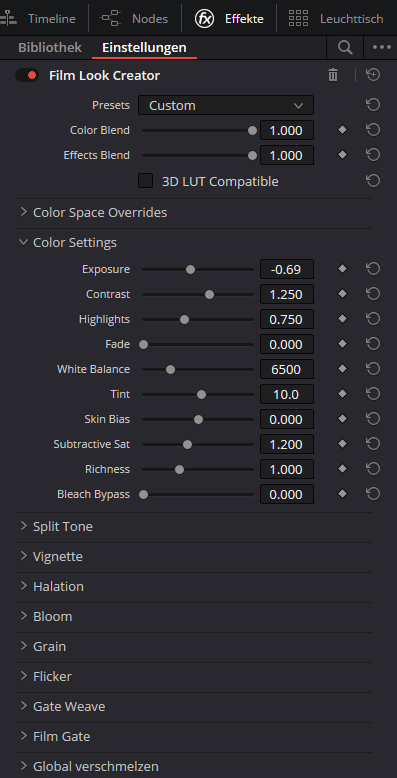Image resolution: width=397 pixels, height=778 pixels.
Task: Click the Tint value field 10.0
Action: tap(287, 394)
